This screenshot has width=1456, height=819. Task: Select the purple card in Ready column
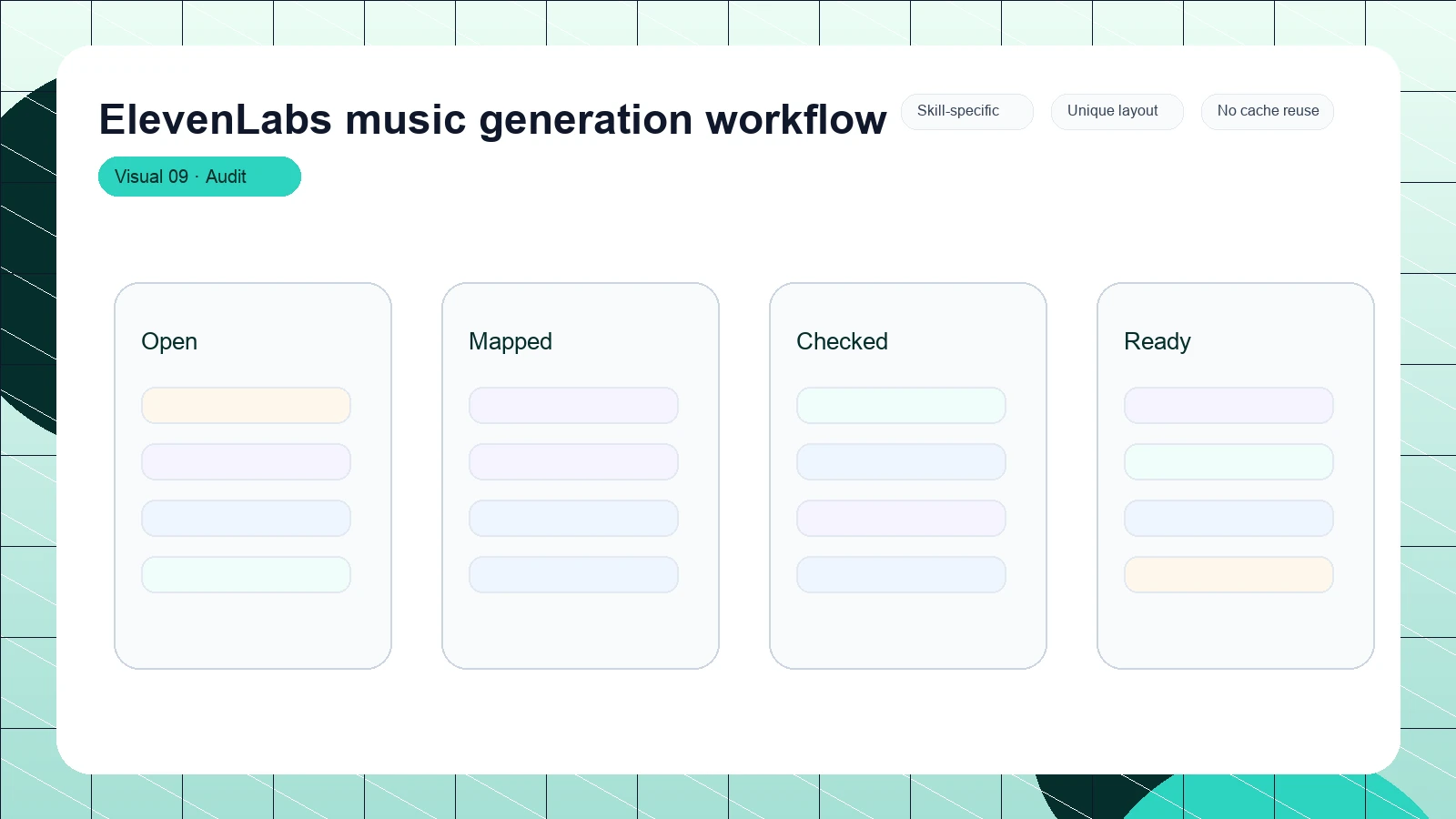[1228, 406]
